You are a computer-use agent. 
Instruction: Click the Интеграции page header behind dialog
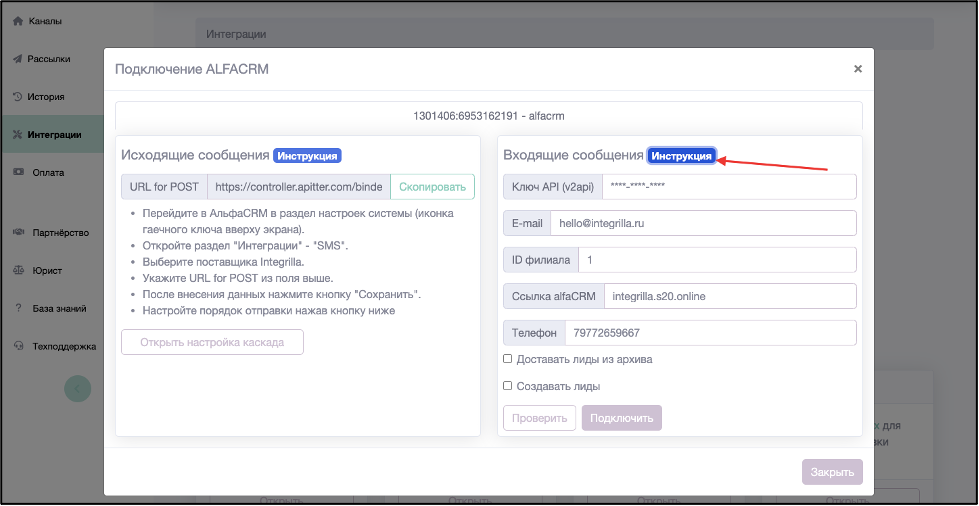click(237, 34)
